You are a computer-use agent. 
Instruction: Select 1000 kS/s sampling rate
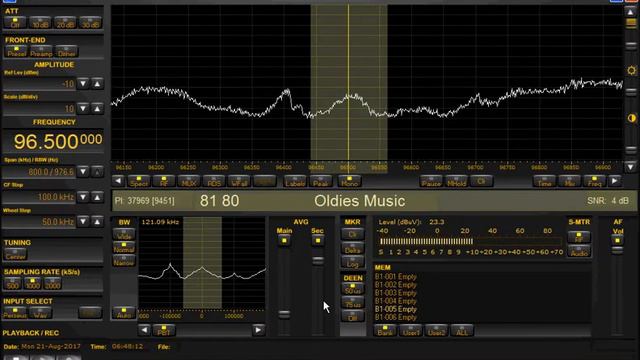pyautogui.click(x=32, y=283)
